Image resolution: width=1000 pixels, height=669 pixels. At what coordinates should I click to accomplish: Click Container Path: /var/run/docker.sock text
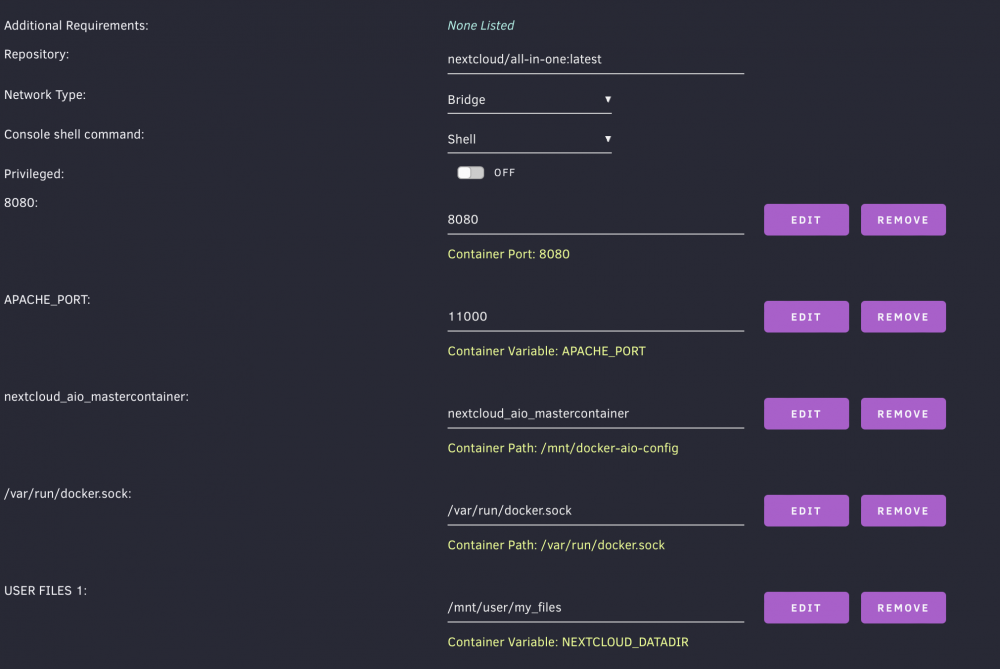pos(556,545)
